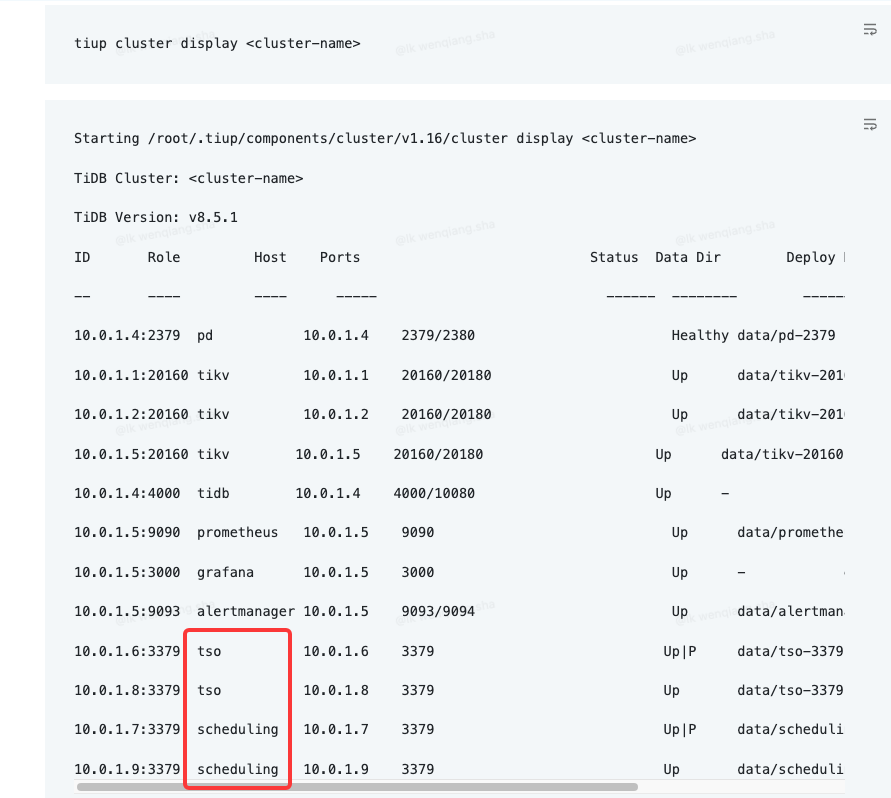Click the alertmanager role entry
Screen dimensions: 891x798
245,611
